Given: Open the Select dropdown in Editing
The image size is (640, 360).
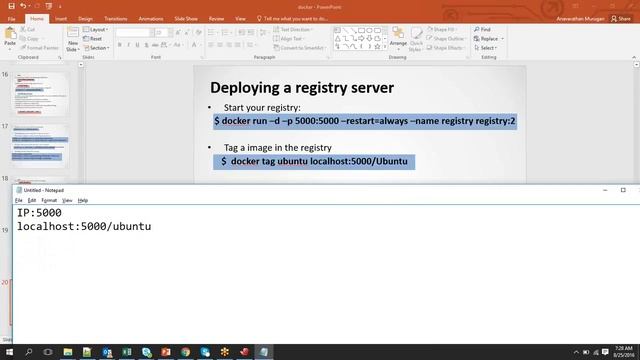Looking at the screenshot, I should coord(486,48).
